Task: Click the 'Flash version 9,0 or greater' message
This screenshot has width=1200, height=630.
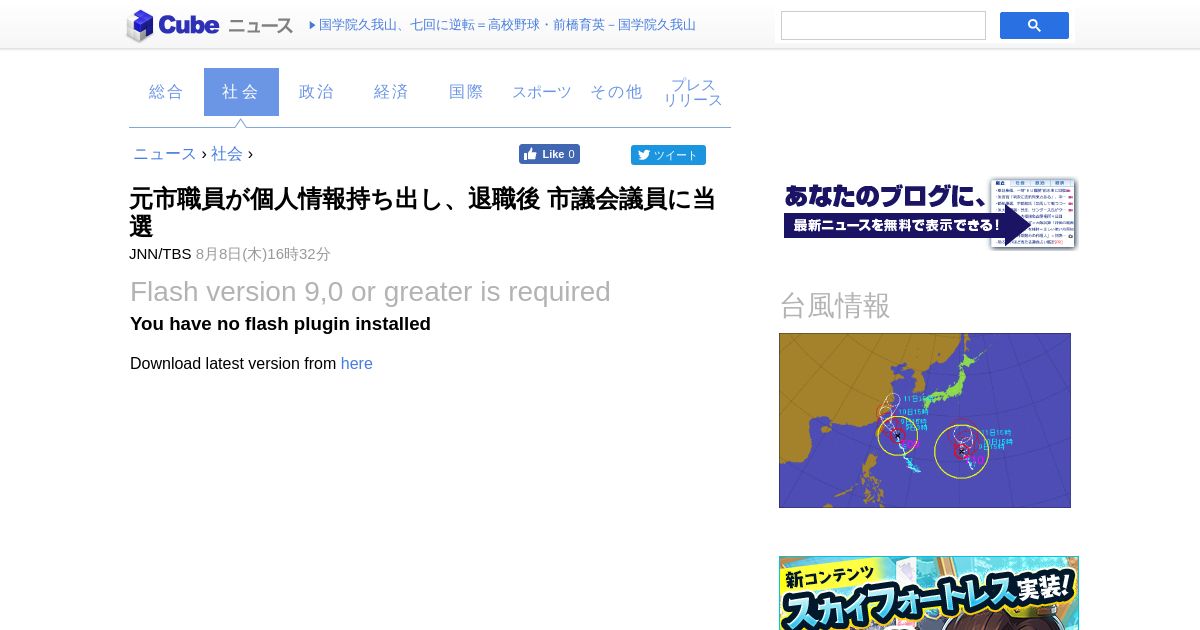Action: (x=370, y=292)
